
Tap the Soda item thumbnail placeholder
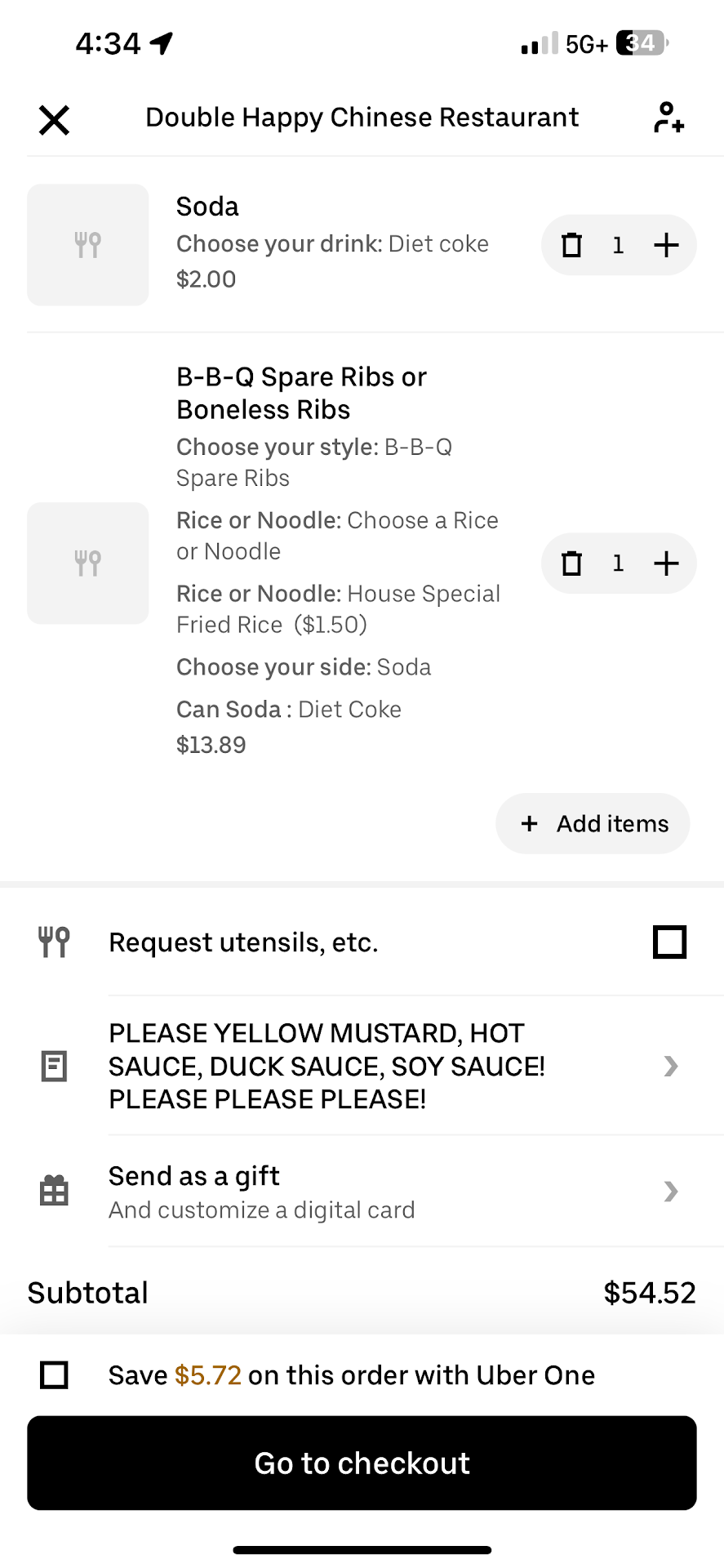(x=88, y=245)
